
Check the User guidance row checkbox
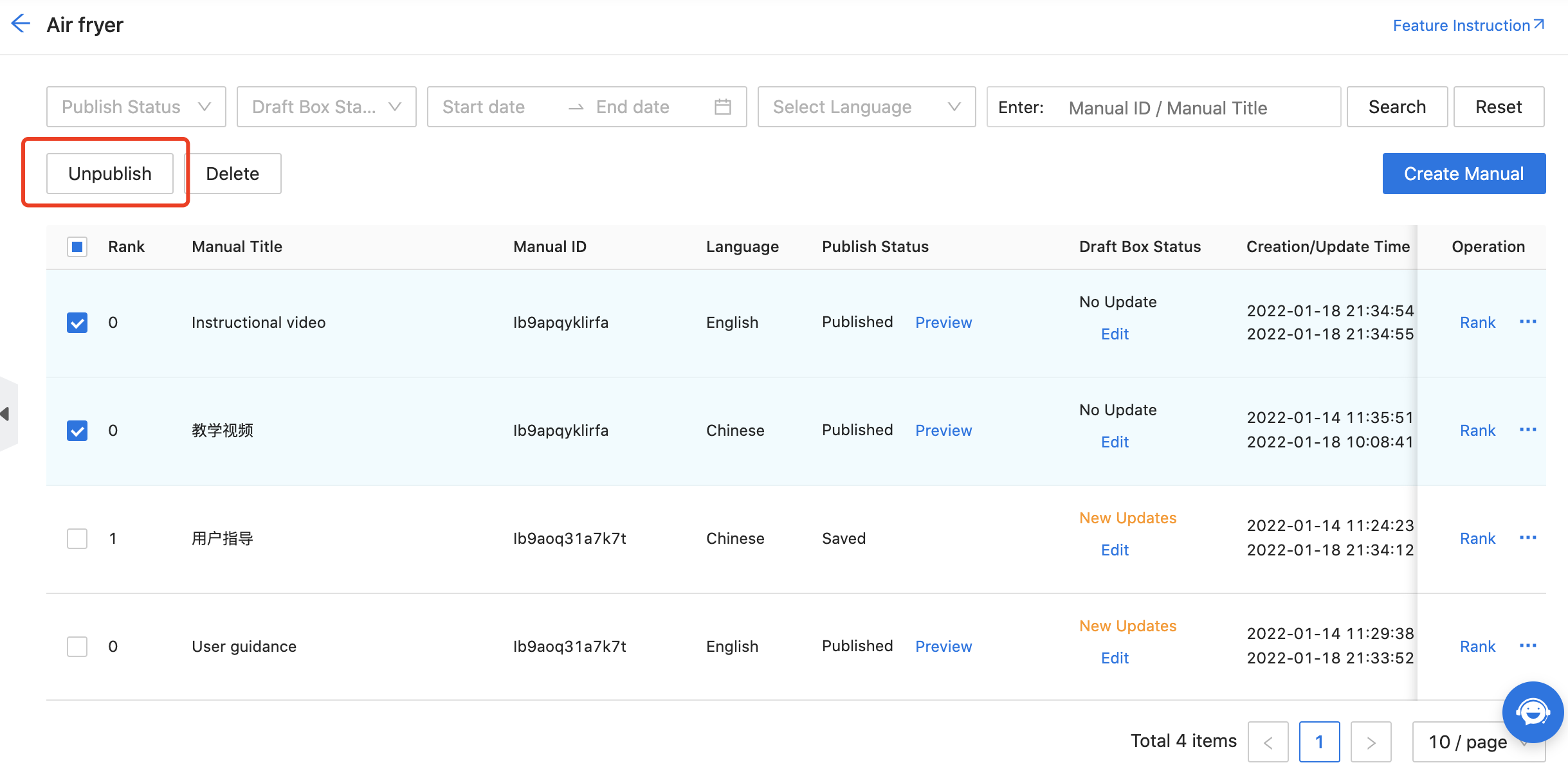pyautogui.click(x=77, y=646)
